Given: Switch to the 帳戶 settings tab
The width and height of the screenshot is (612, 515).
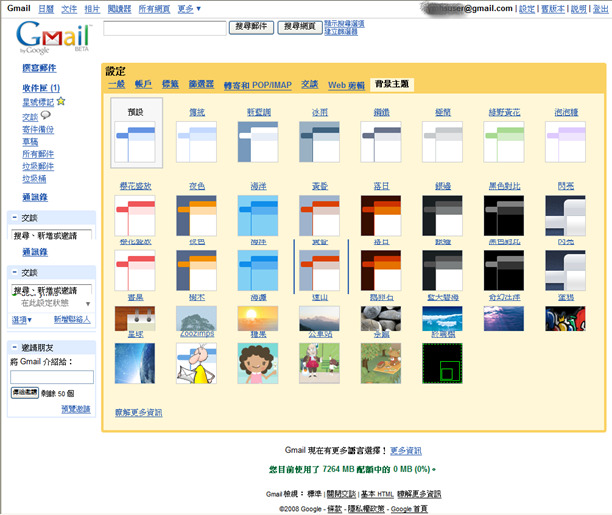Looking at the screenshot, I should [x=143, y=84].
